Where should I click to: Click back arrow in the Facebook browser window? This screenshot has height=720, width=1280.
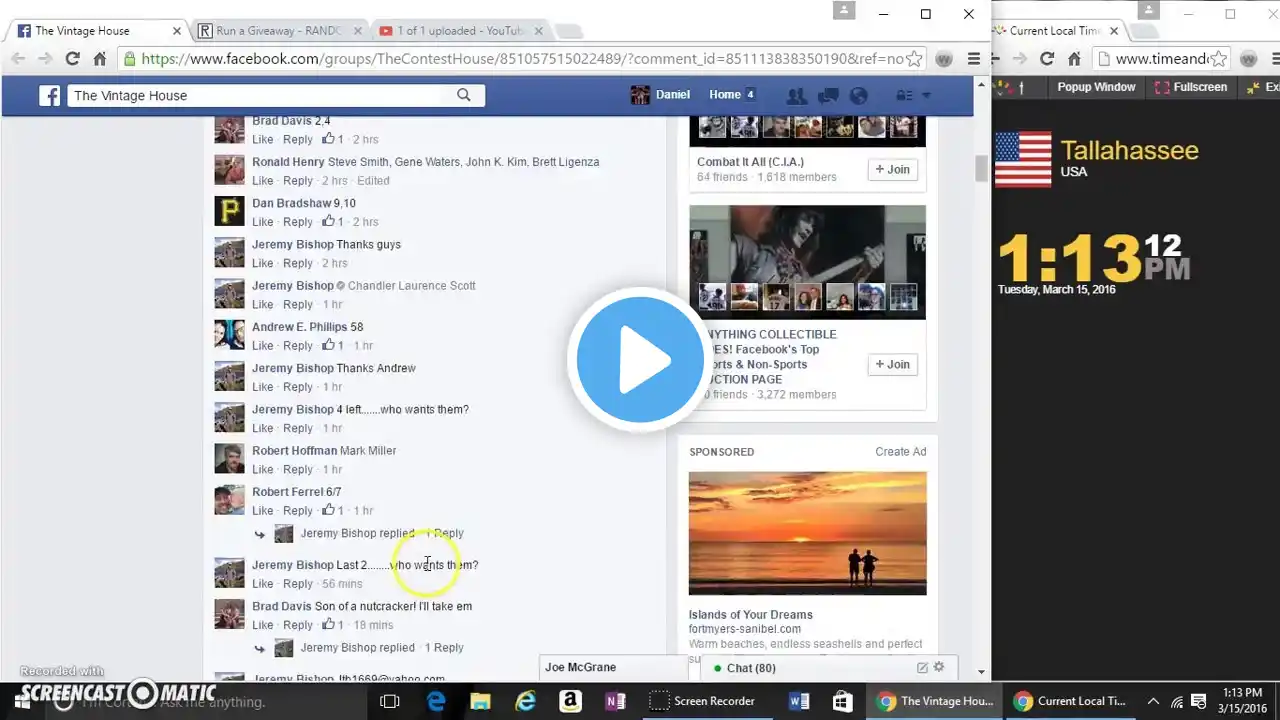[x=17, y=59]
